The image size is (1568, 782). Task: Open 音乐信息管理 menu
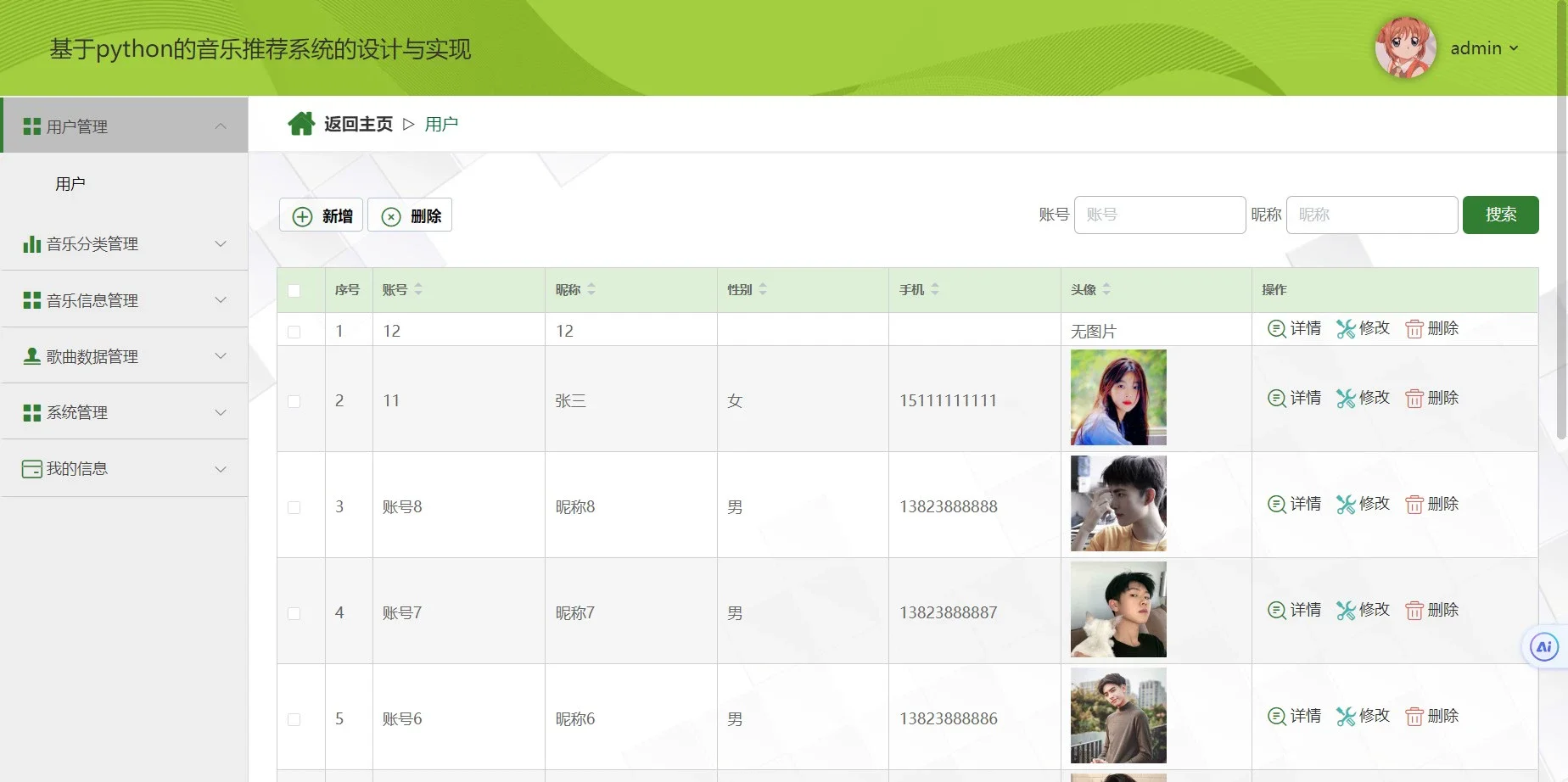[125, 300]
